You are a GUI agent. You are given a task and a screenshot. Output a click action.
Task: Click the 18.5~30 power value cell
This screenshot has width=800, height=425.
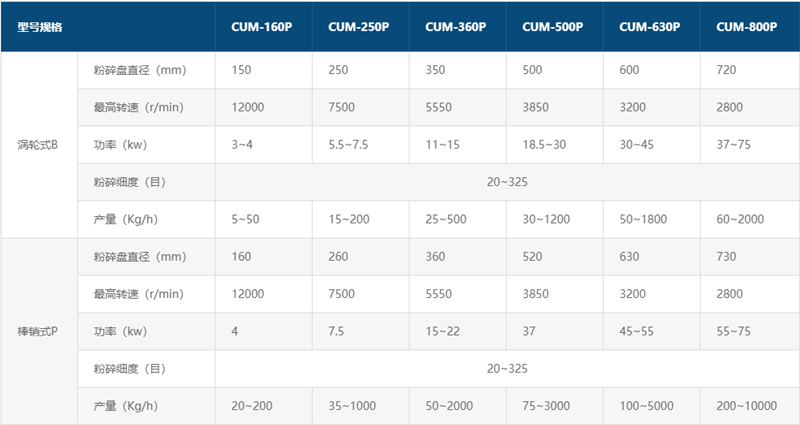click(x=545, y=144)
